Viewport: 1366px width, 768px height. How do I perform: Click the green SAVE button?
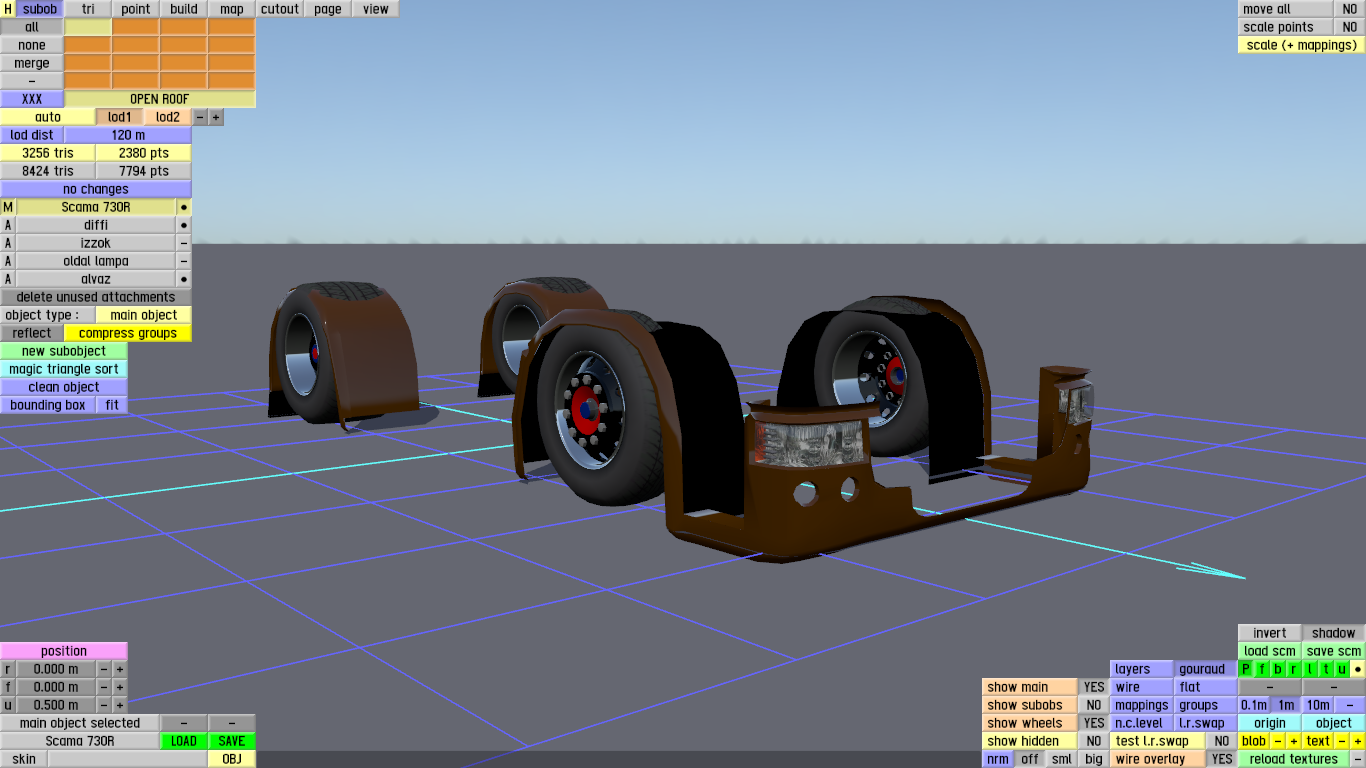coord(232,741)
